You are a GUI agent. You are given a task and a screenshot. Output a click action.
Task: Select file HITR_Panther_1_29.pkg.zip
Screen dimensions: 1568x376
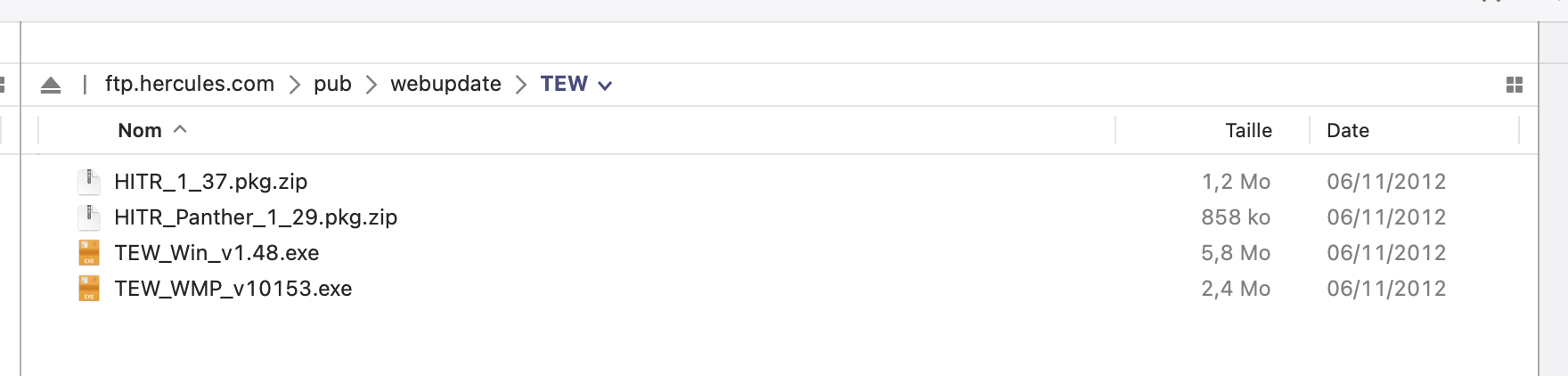256,217
